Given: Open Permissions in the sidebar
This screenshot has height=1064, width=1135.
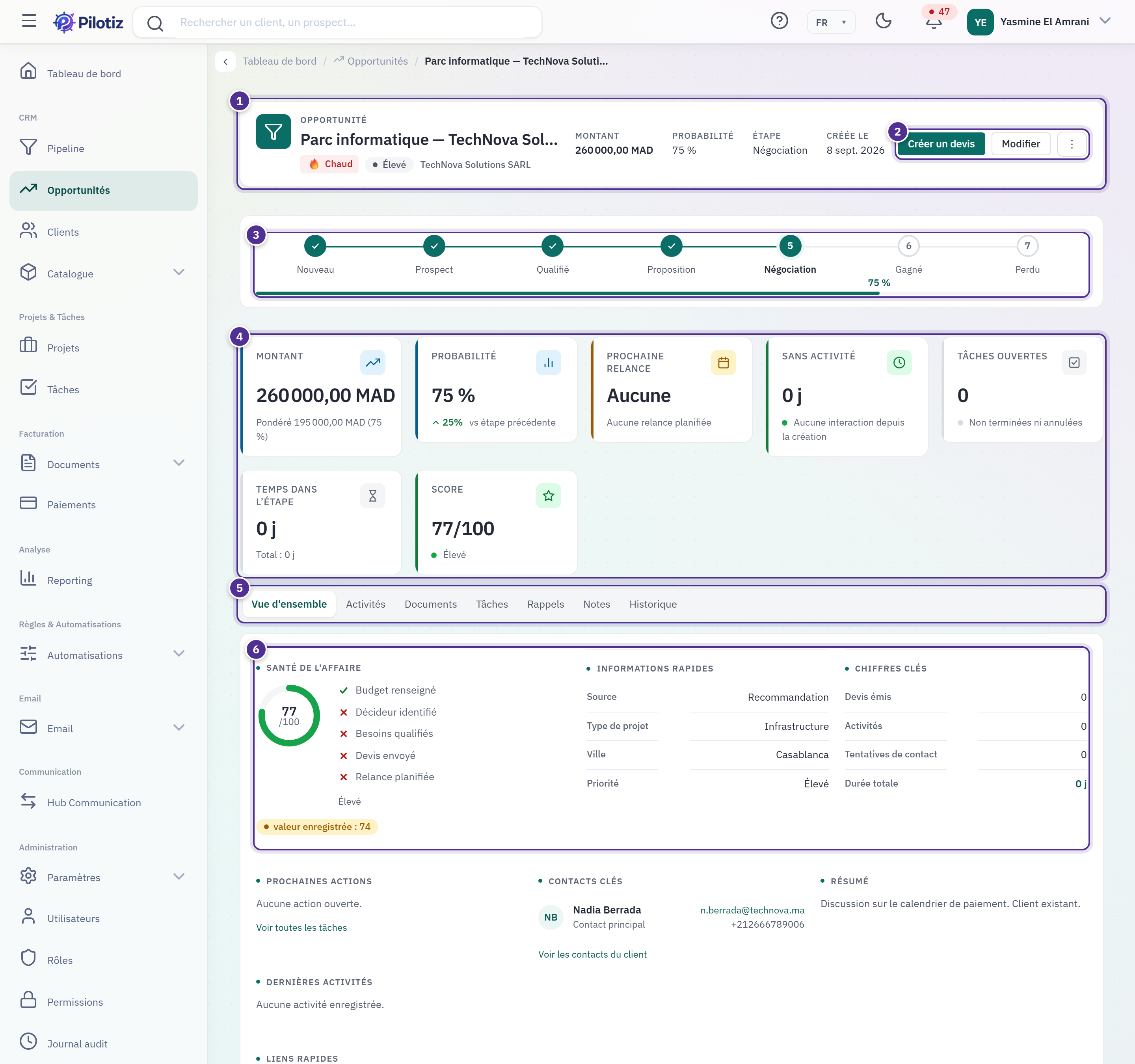Looking at the screenshot, I should (103, 1002).
